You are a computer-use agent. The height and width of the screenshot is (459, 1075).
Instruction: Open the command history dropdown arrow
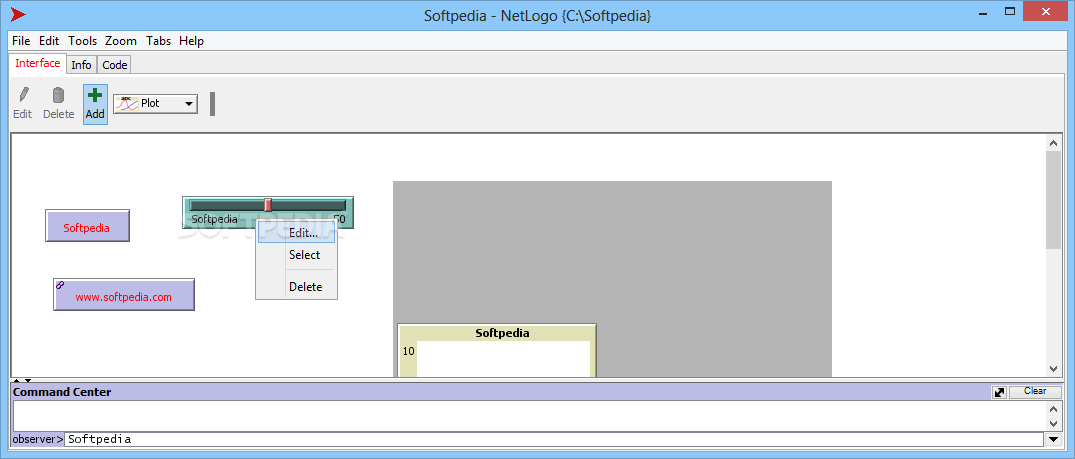tap(1053, 439)
